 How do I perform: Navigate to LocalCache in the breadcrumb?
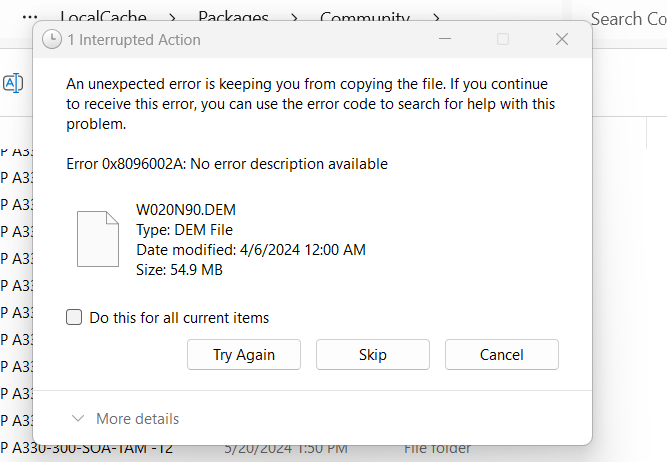click(x=103, y=17)
